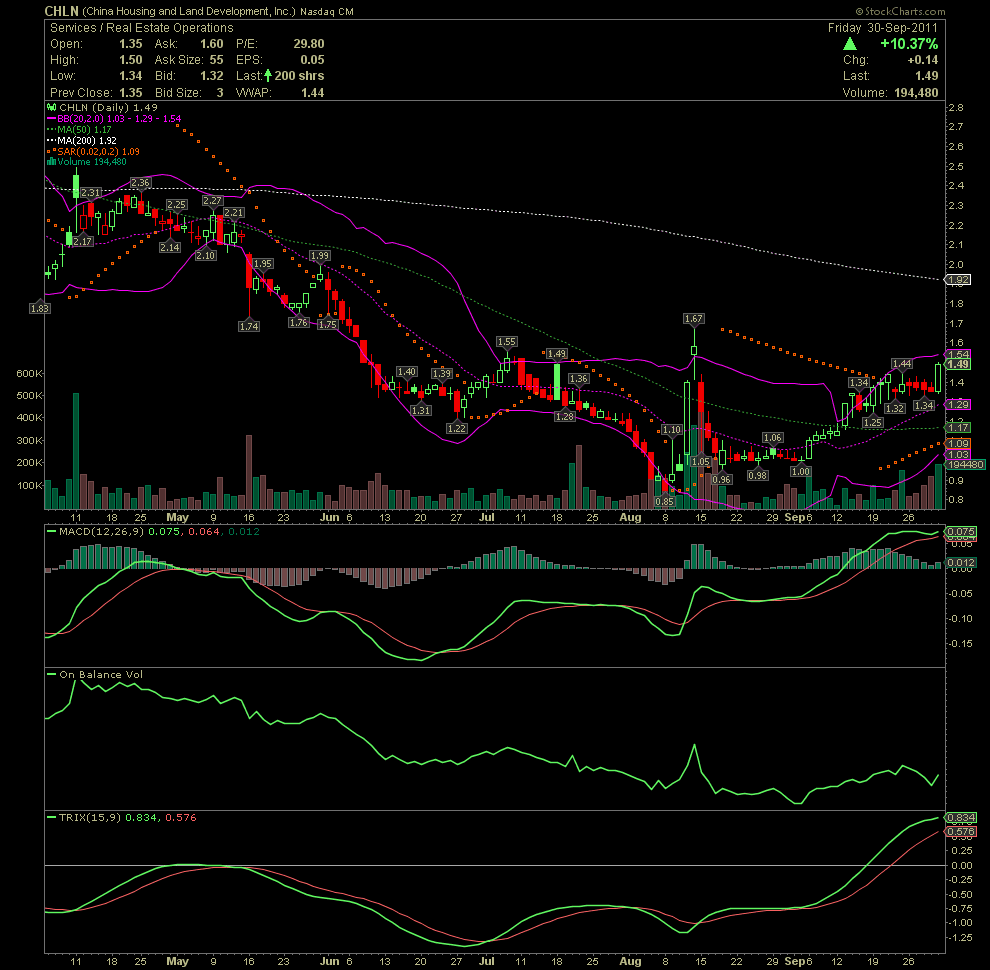
Task: Click the Ask value 1.60
Action: 212,44
